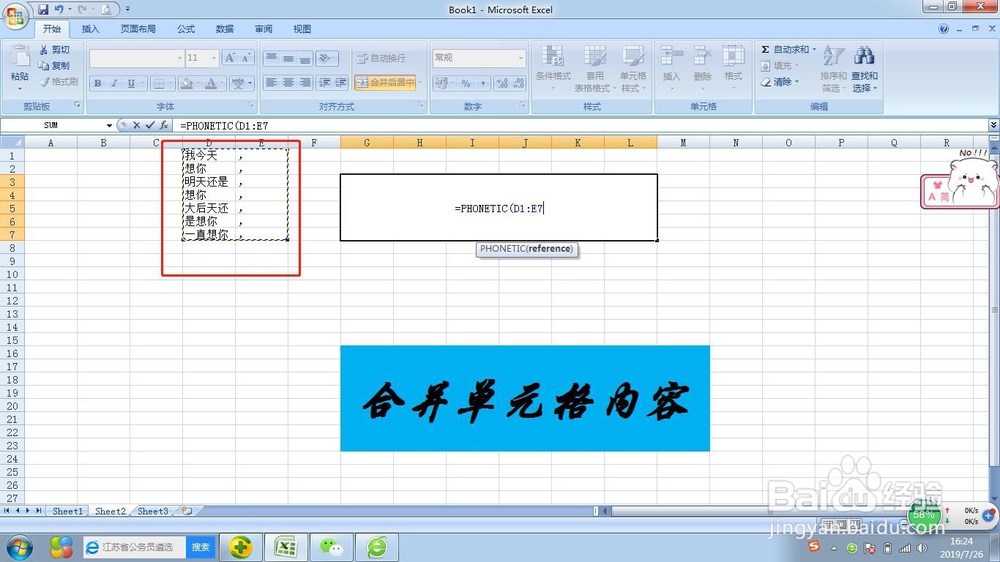Viewport: 1000px width, 562px height.
Task: Open the 查找和选择 find and select menu
Action: pos(864,68)
